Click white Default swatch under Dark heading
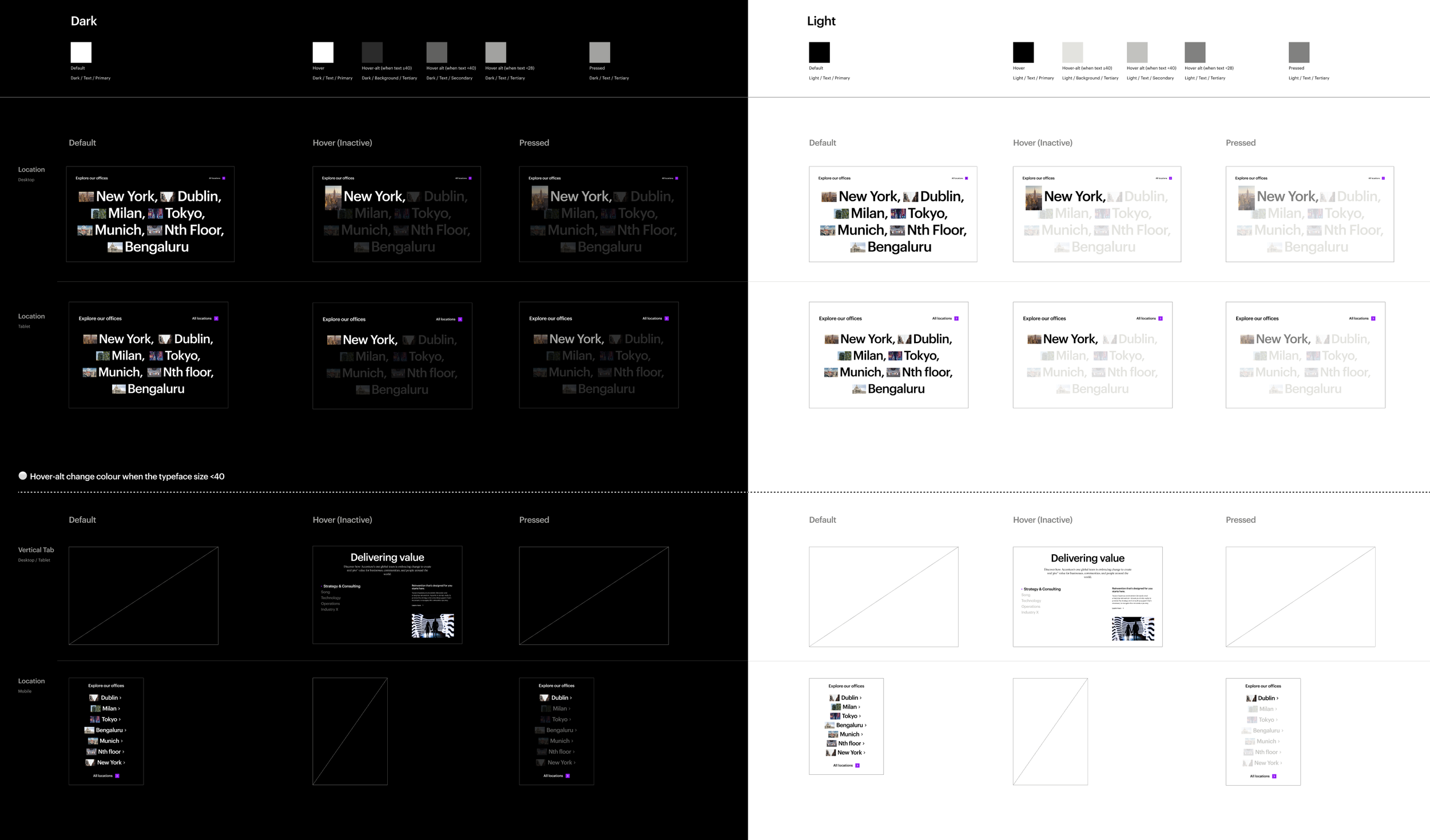Viewport: 1430px width, 840px height. [81, 52]
